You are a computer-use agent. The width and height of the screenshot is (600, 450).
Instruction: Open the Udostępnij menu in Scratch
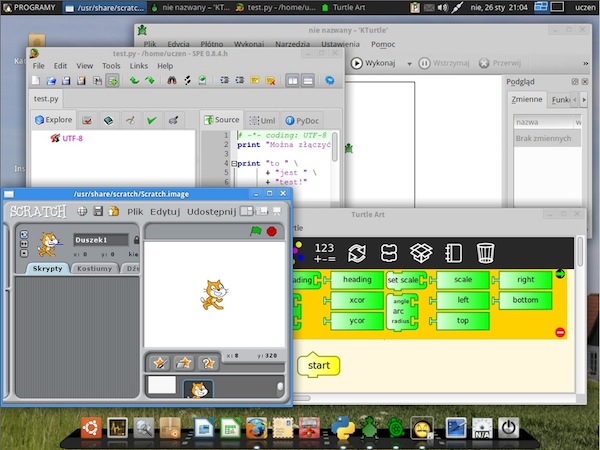[211, 212]
